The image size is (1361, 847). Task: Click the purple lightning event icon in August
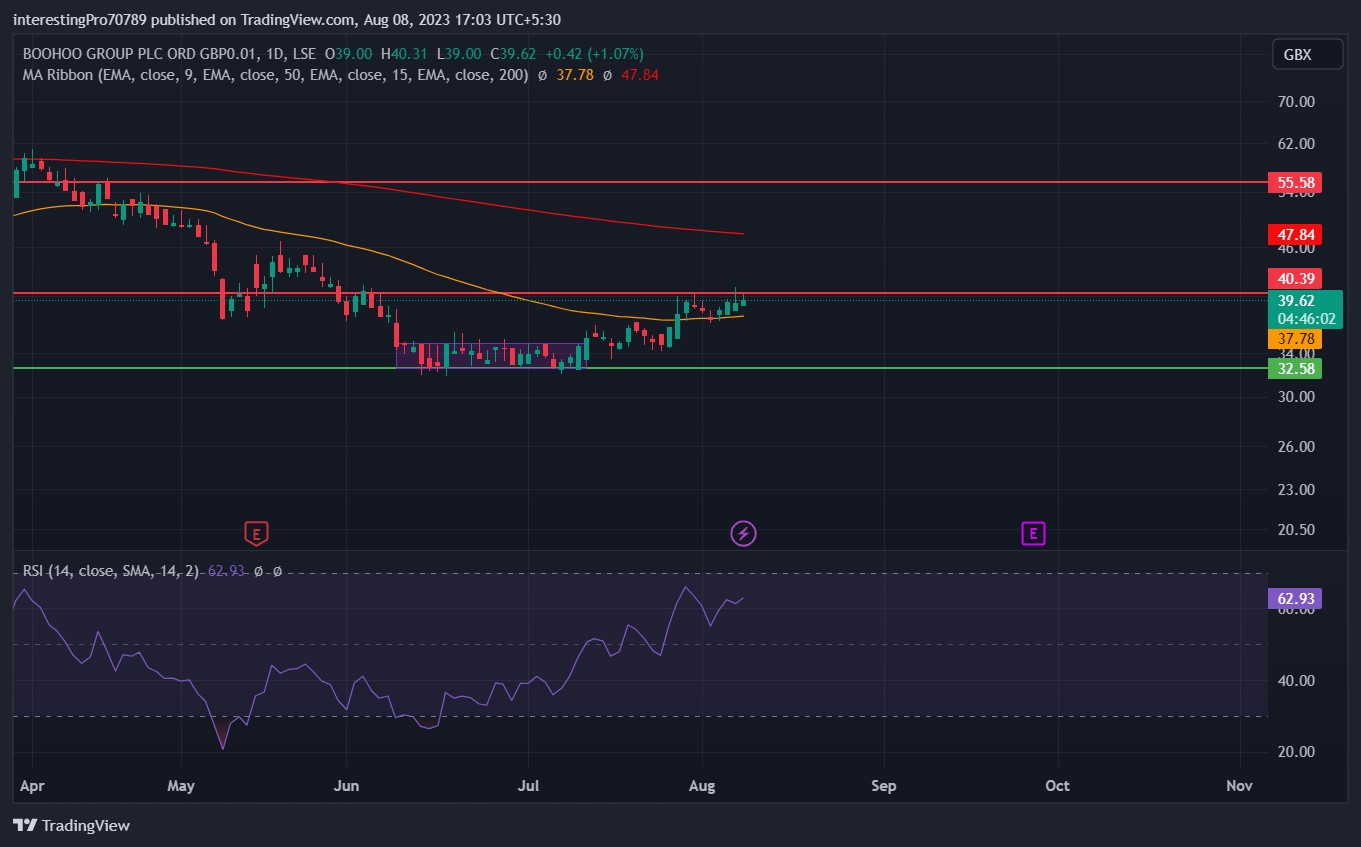[x=743, y=533]
